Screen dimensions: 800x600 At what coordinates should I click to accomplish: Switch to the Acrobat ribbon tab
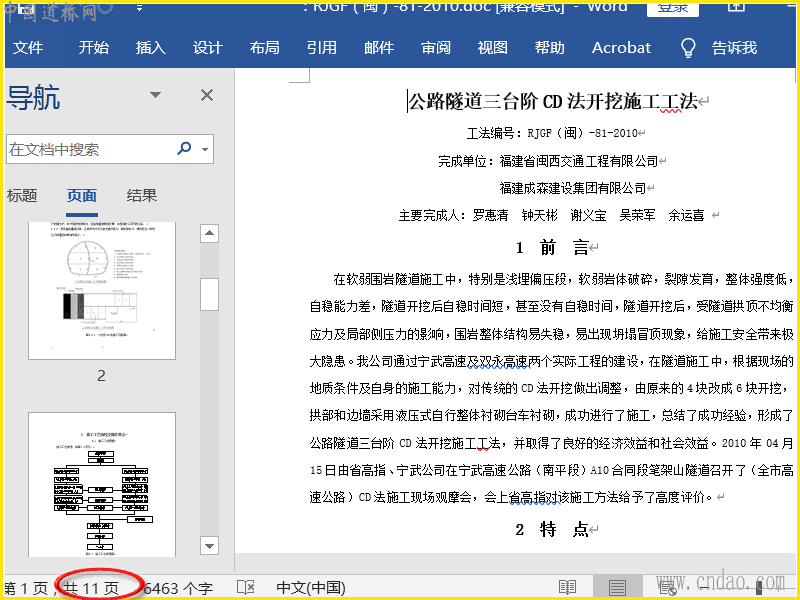coord(621,48)
